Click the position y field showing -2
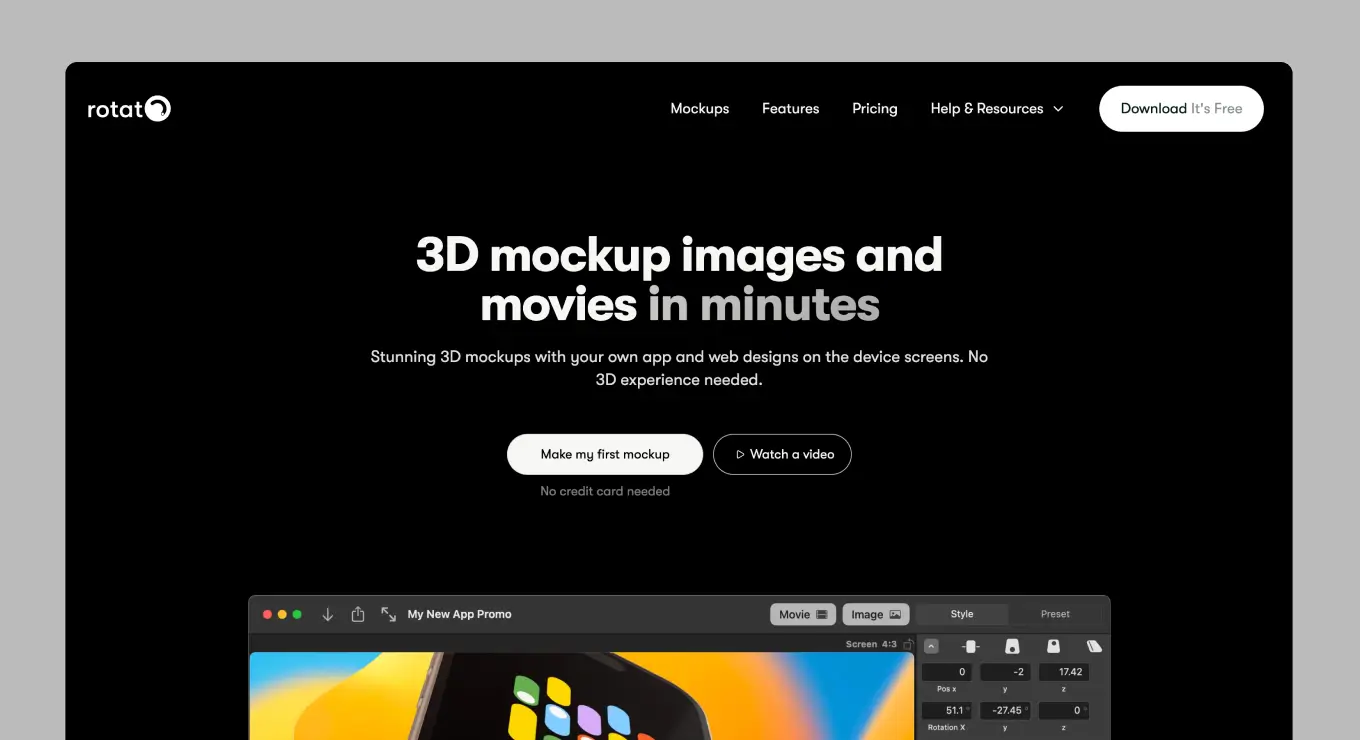Viewport: 1360px width, 740px height. pyautogui.click(x=1005, y=672)
